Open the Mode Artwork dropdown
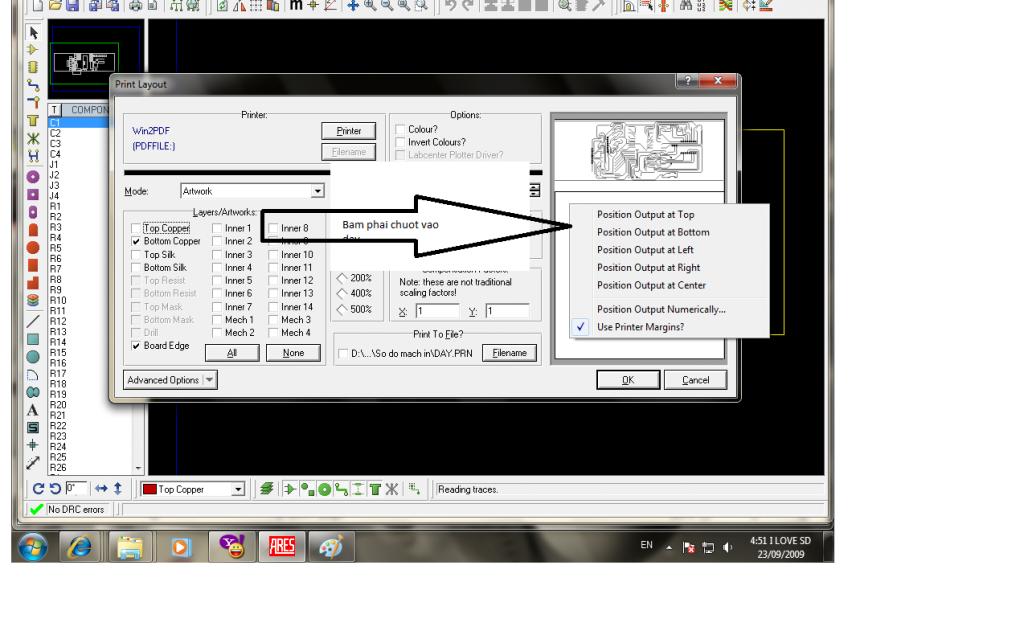Viewport: 1024px width, 643px height. pyautogui.click(x=317, y=191)
